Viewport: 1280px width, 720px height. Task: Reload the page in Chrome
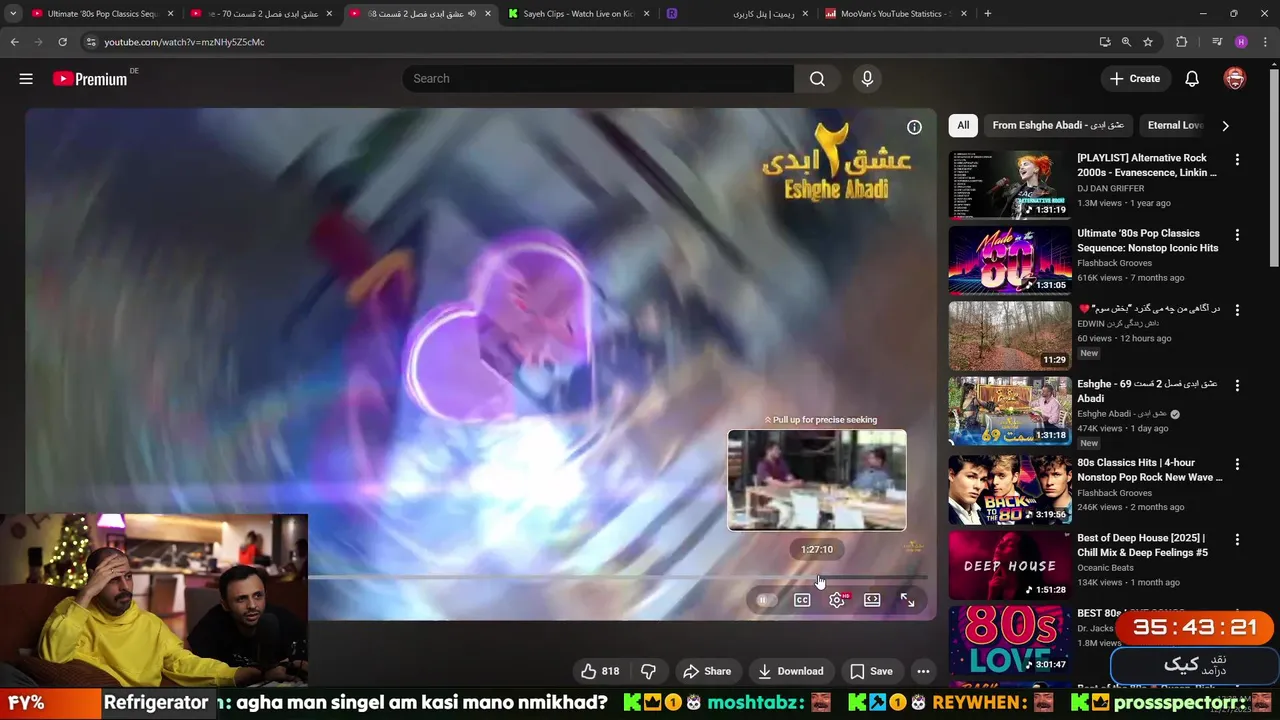click(62, 42)
